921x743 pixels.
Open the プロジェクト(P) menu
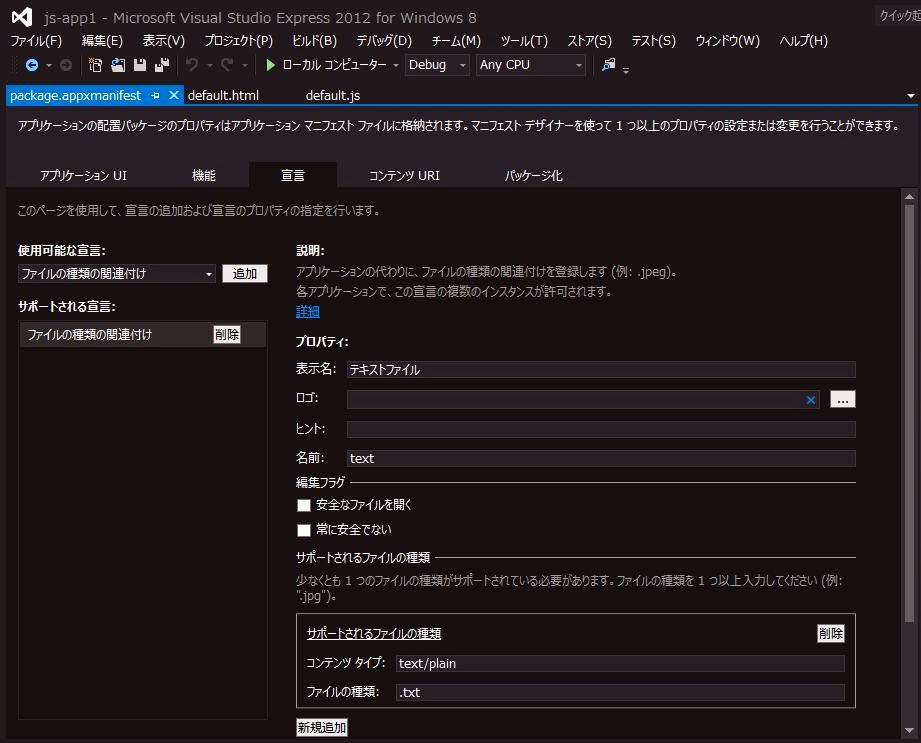(x=238, y=41)
